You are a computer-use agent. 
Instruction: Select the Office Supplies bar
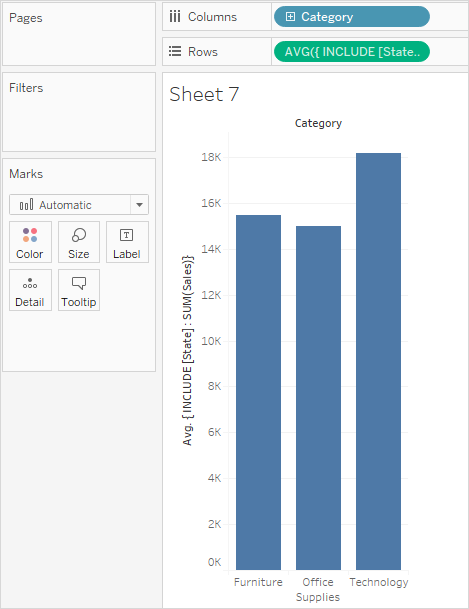click(x=318, y=398)
